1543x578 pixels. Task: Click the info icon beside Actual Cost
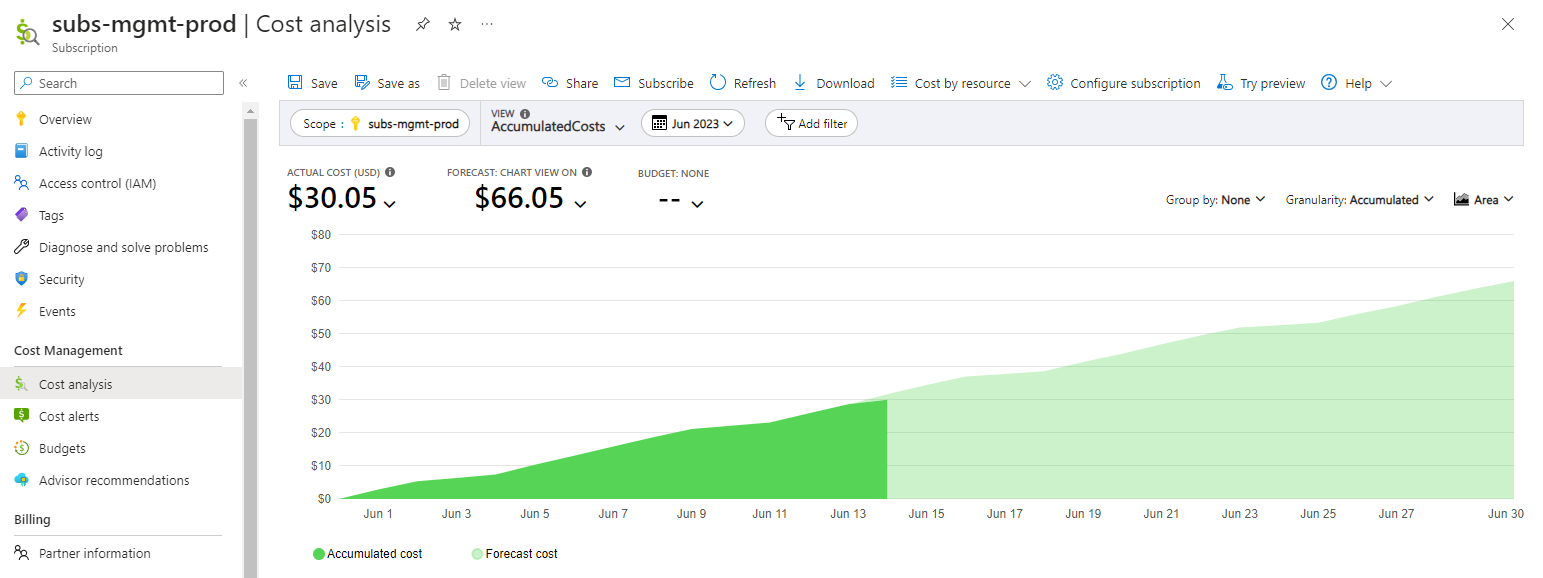[390, 172]
